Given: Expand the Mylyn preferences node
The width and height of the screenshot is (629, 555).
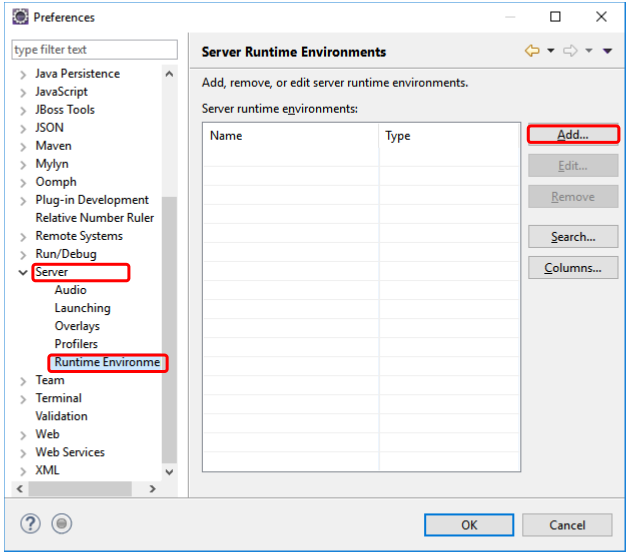Looking at the screenshot, I should (x=23, y=165).
